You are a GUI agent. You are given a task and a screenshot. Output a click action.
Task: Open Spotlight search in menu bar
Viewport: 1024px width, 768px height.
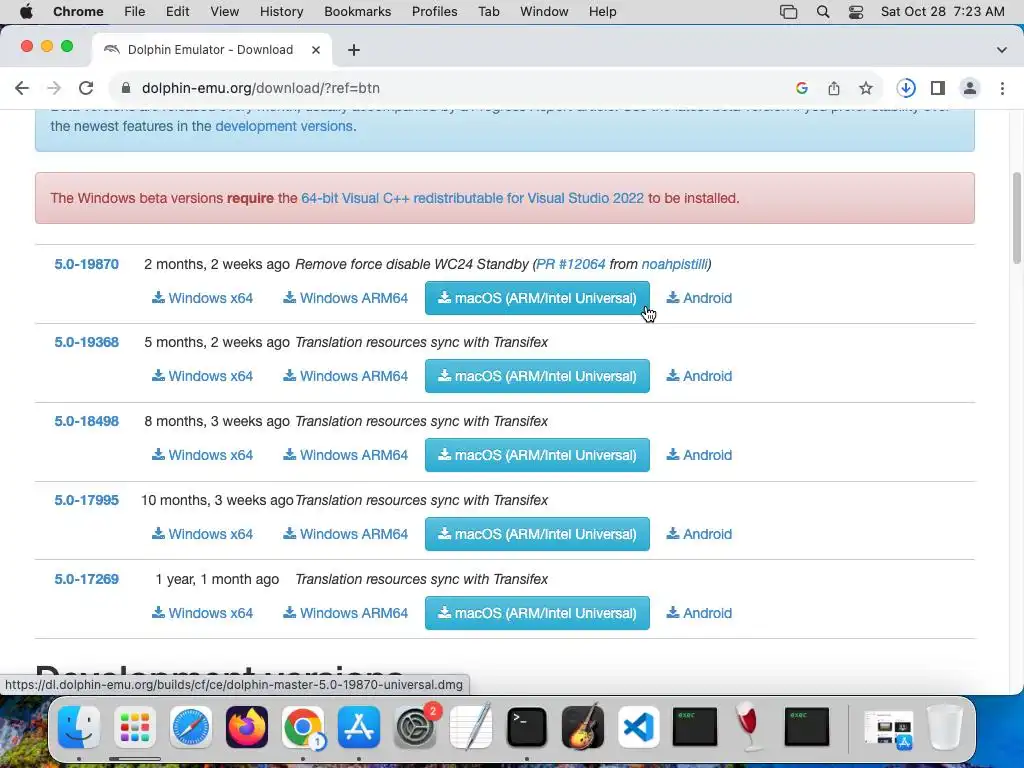click(x=823, y=12)
